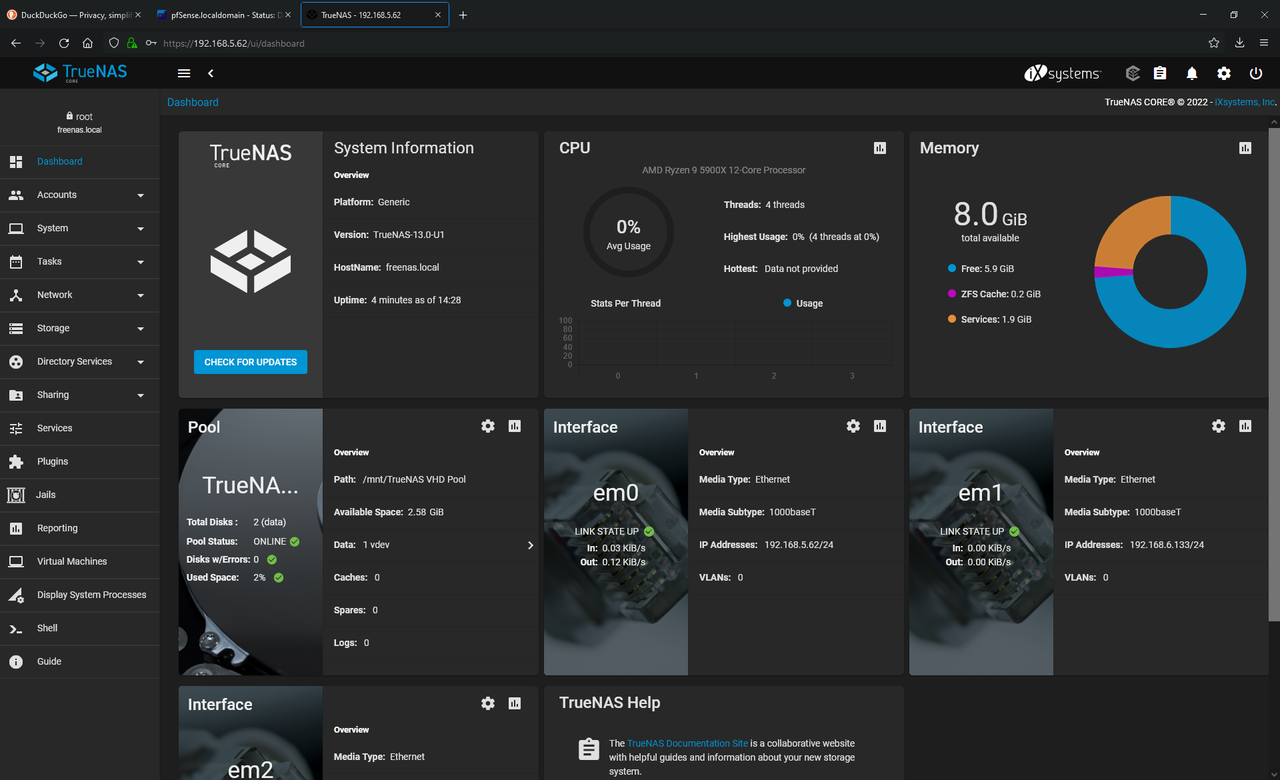The height and width of the screenshot is (780, 1280).
Task: Toggle the hamburger menu sidebar
Action: pos(183,73)
